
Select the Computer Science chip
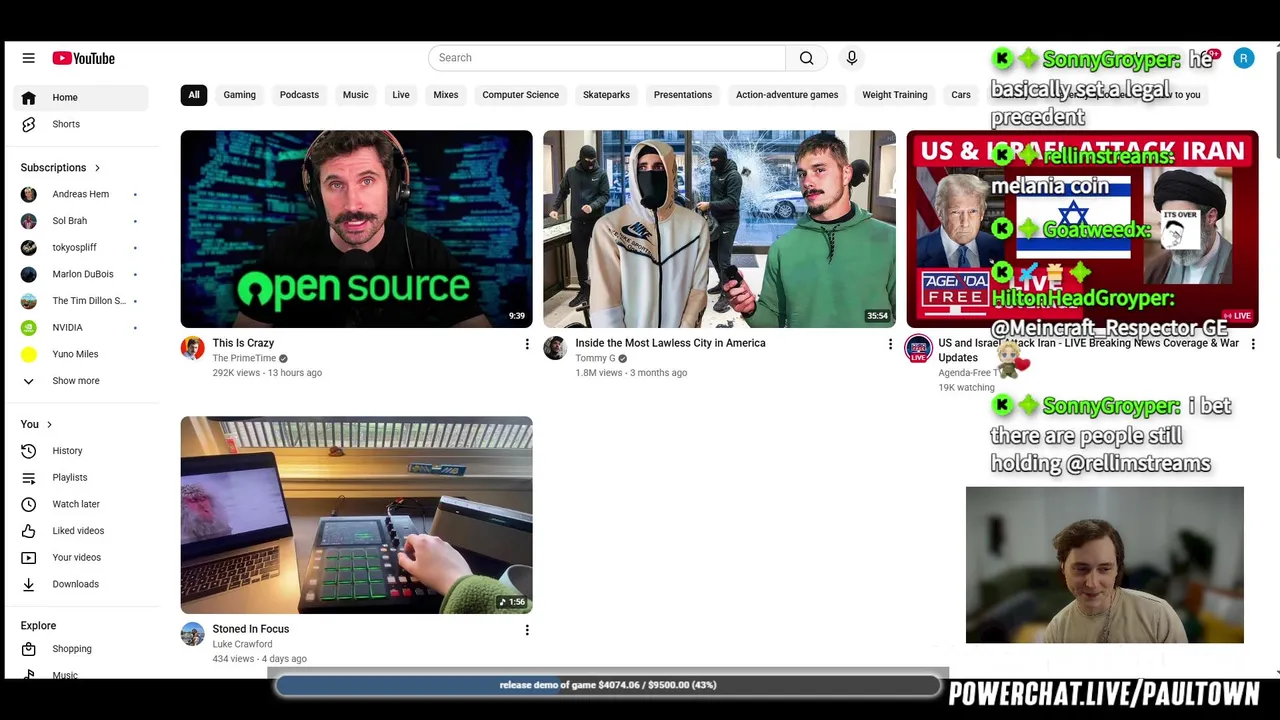pos(521,95)
